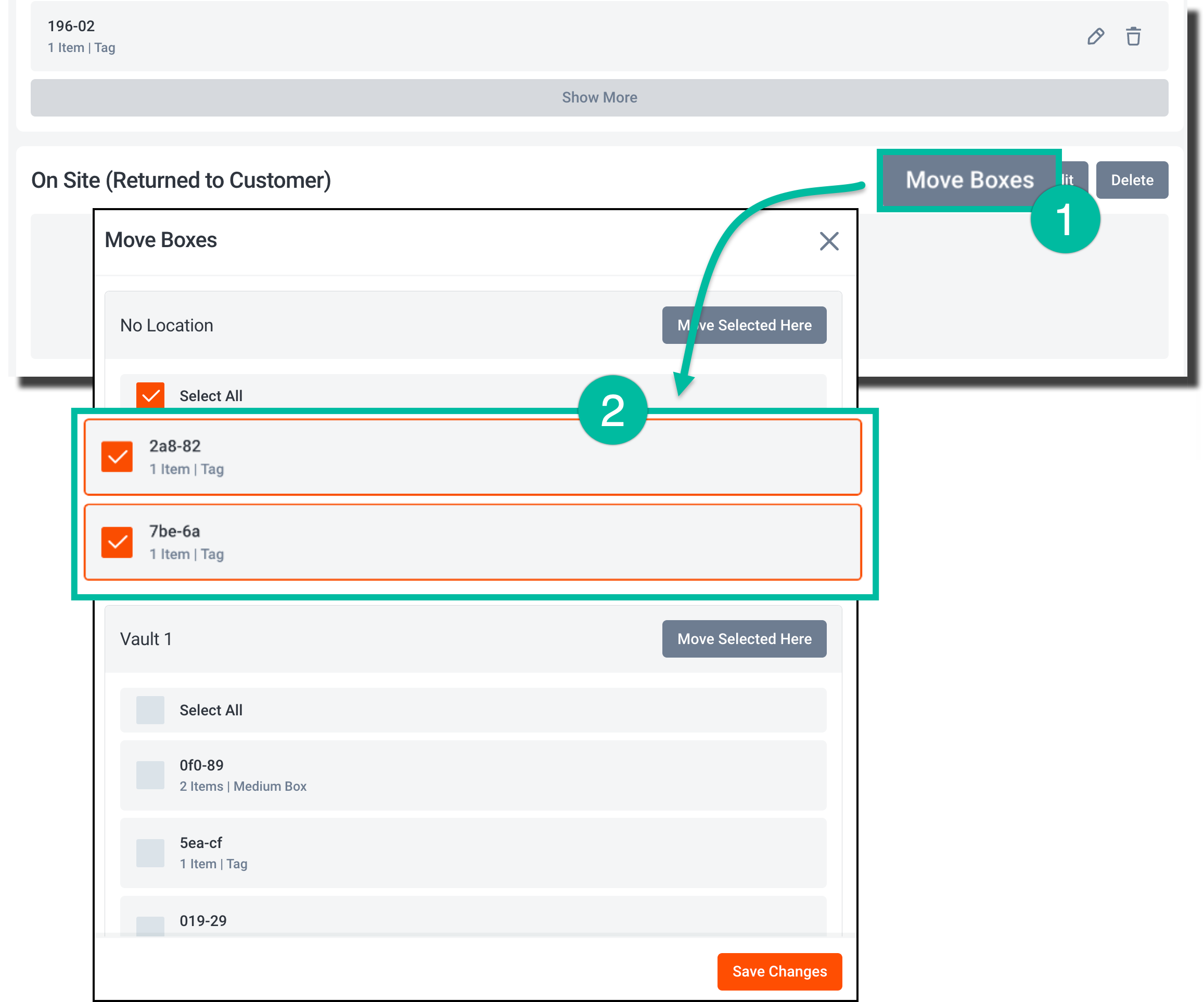Click the On Site (Returned to Customer) heading
The width and height of the screenshot is (1204, 1002).
(x=181, y=180)
